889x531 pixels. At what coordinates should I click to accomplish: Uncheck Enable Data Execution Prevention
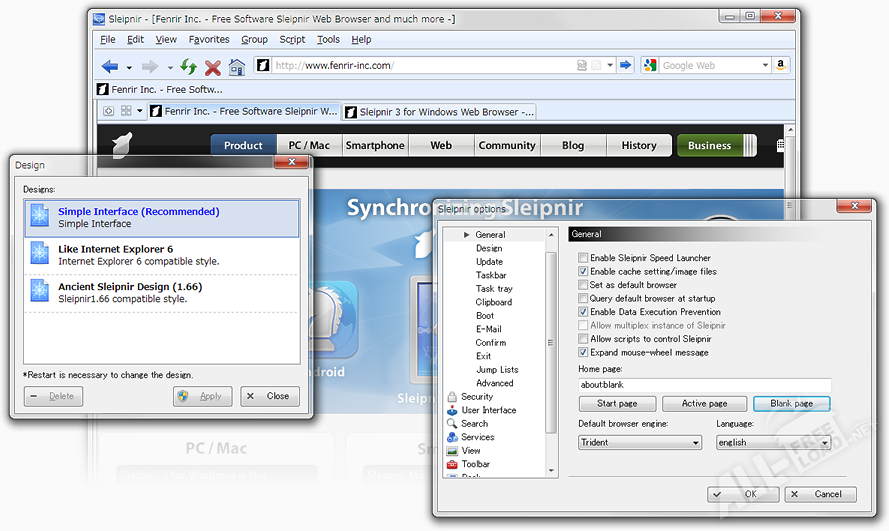(583, 312)
